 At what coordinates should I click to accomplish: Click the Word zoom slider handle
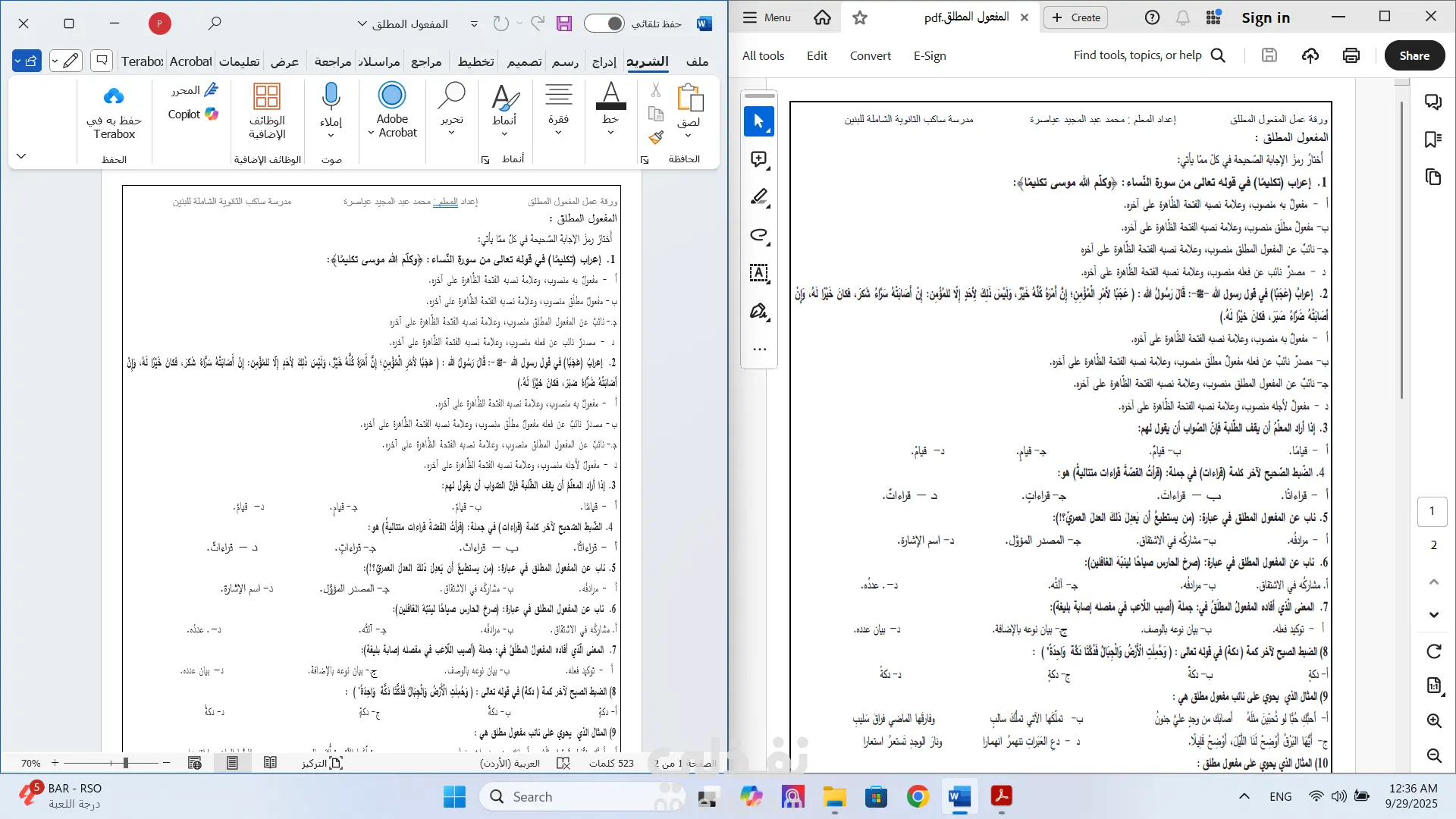pos(126,763)
